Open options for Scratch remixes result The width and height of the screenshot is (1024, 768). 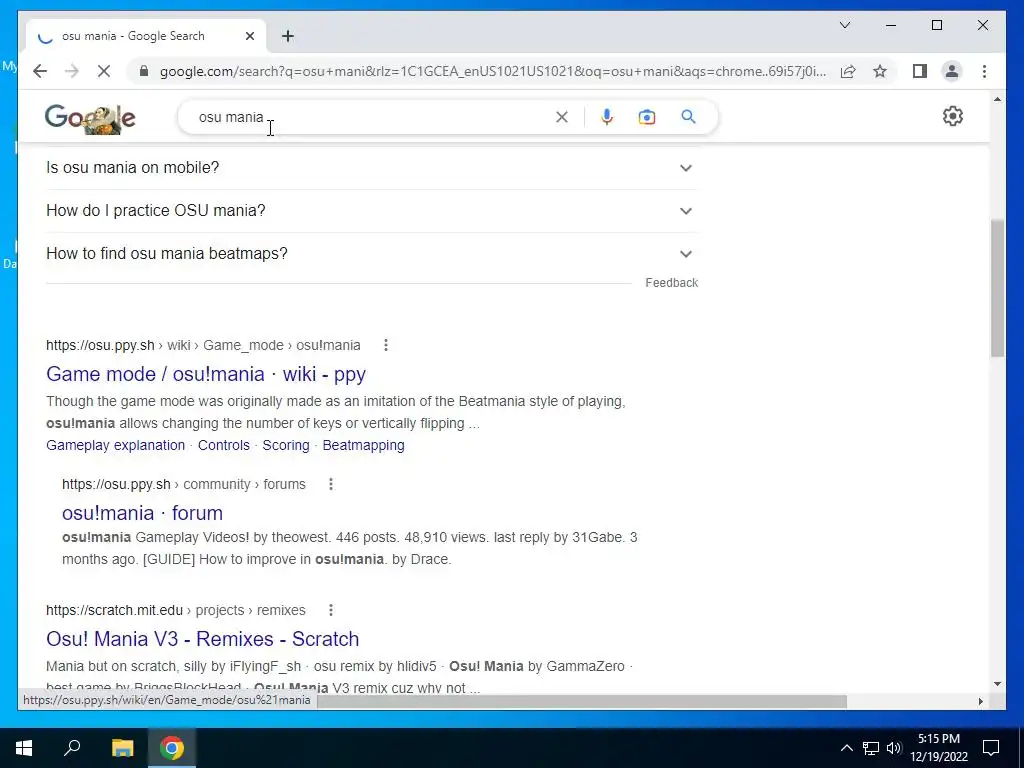point(331,610)
